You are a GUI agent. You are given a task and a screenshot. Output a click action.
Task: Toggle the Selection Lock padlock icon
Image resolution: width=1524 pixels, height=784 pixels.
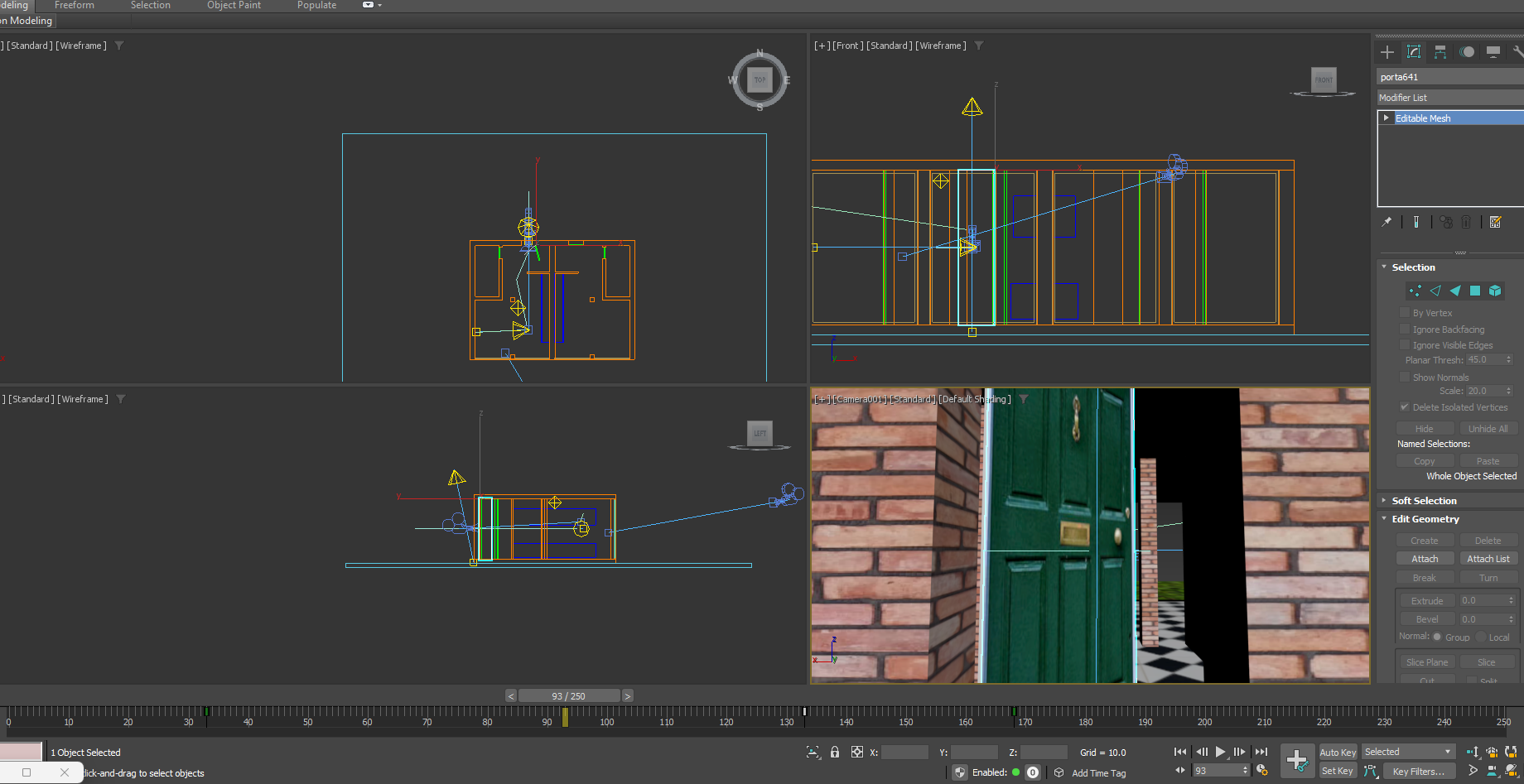click(835, 753)
